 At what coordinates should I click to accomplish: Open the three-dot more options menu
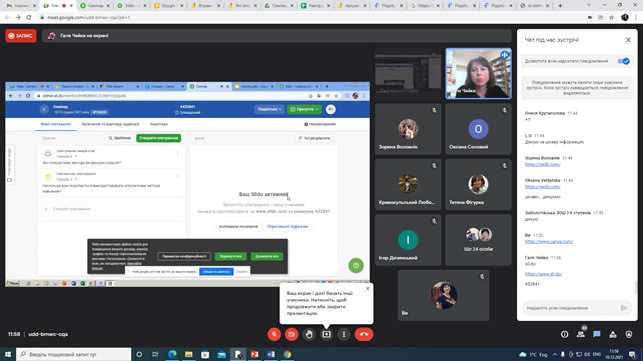[x=344, y=334]
